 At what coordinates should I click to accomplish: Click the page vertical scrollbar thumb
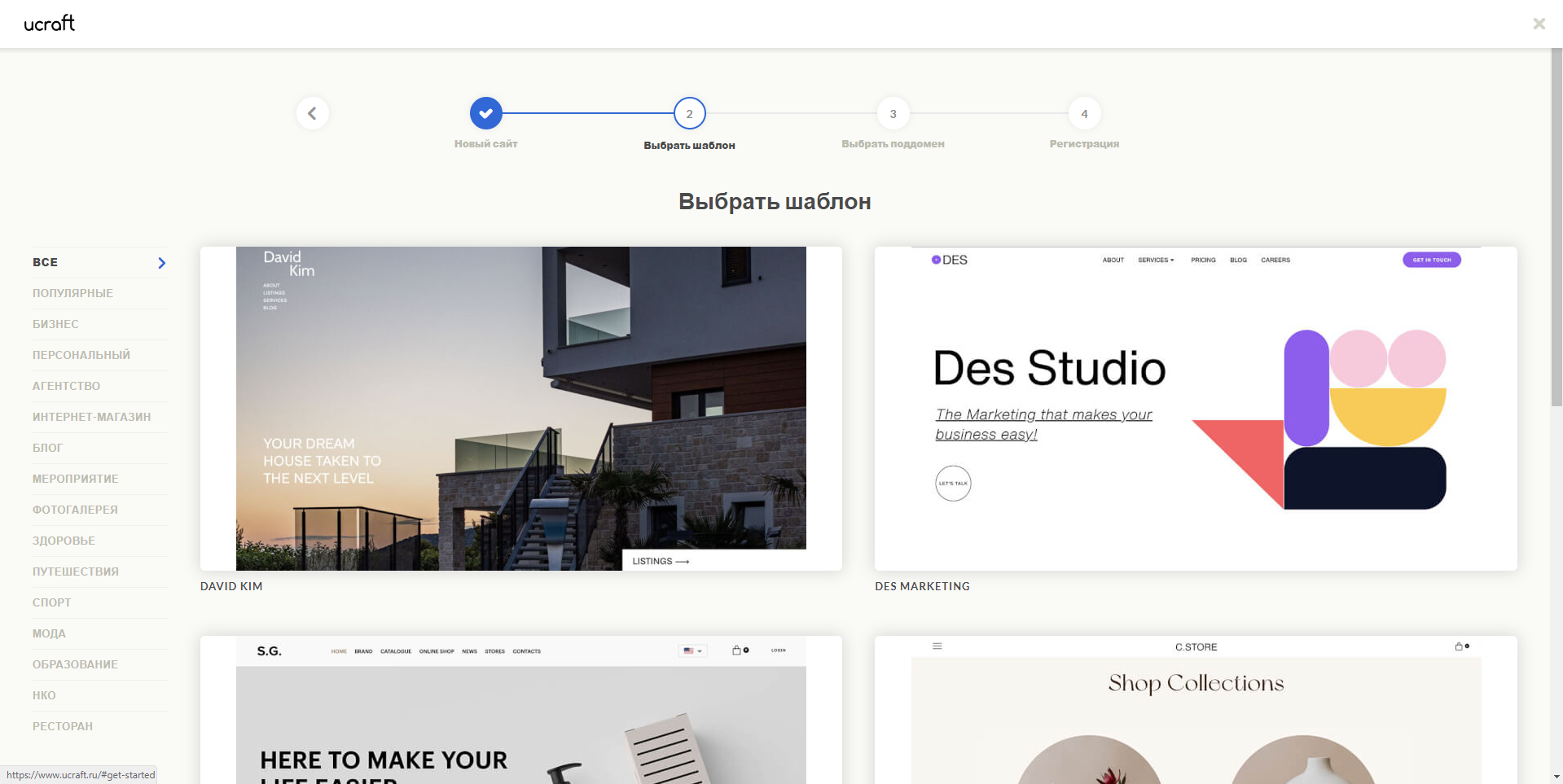[1556, 228]
